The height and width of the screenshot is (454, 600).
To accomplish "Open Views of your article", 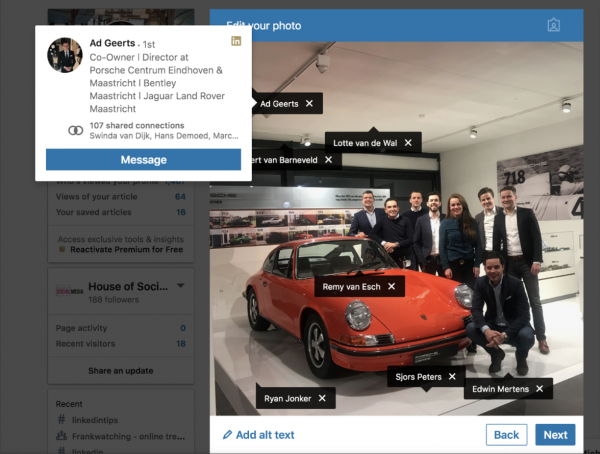I will click(x=121, y=197).
